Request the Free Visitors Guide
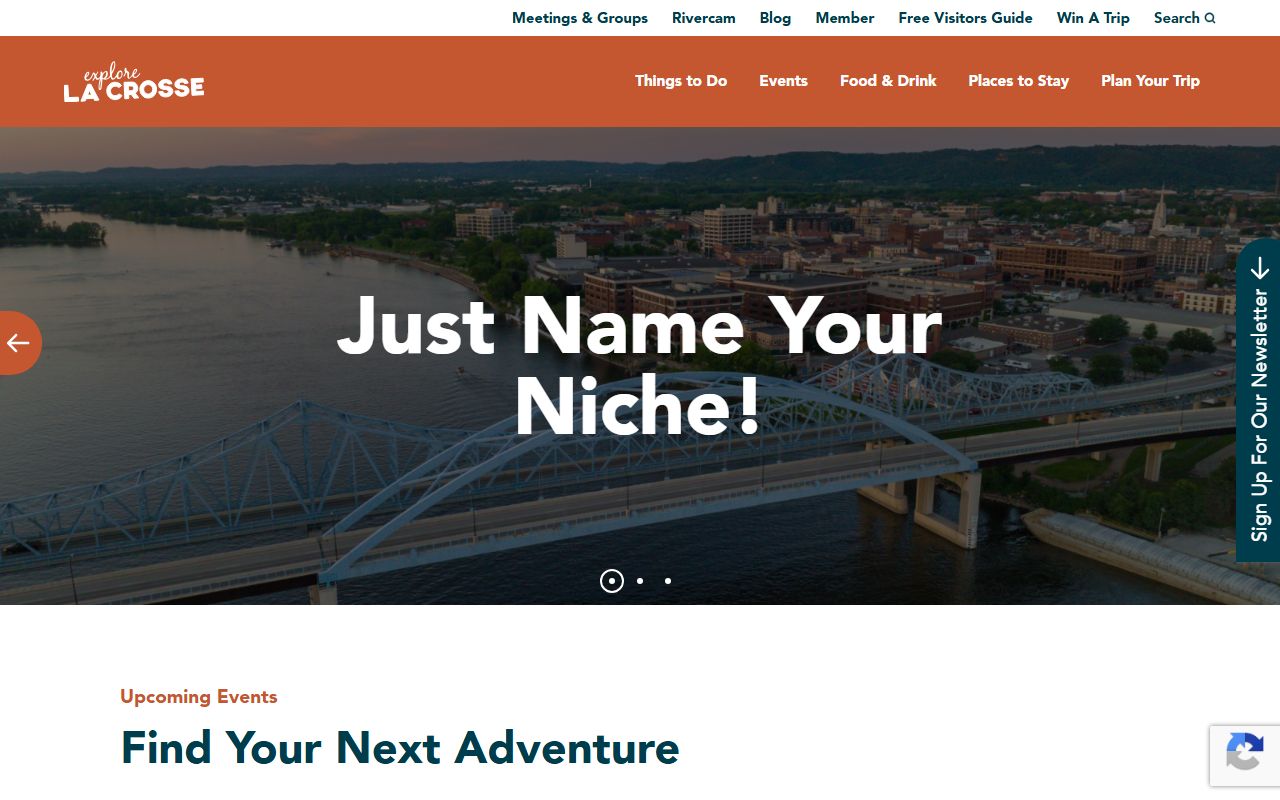The width and height of the screenshot is (1280, 800). point(965,18)
